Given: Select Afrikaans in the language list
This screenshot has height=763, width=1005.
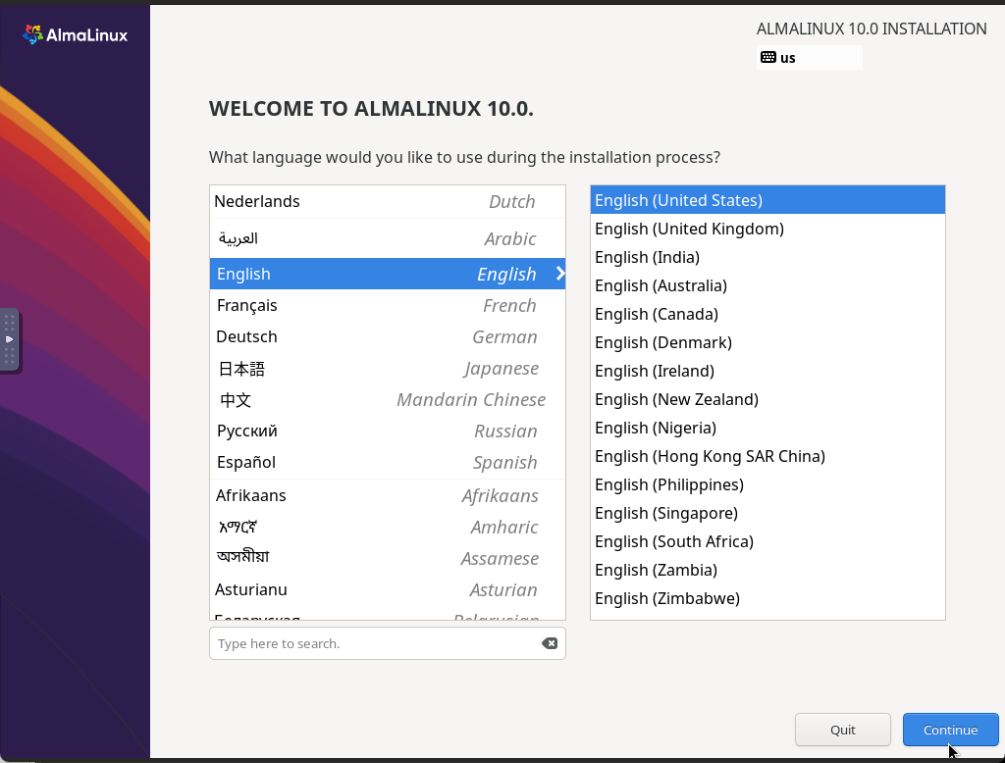Looking at the screenshot, I should coord(387,496).
